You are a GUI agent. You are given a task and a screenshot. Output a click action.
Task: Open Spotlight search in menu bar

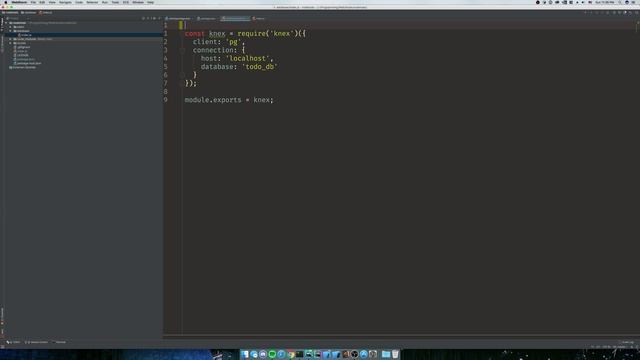[x=620, y=2]
